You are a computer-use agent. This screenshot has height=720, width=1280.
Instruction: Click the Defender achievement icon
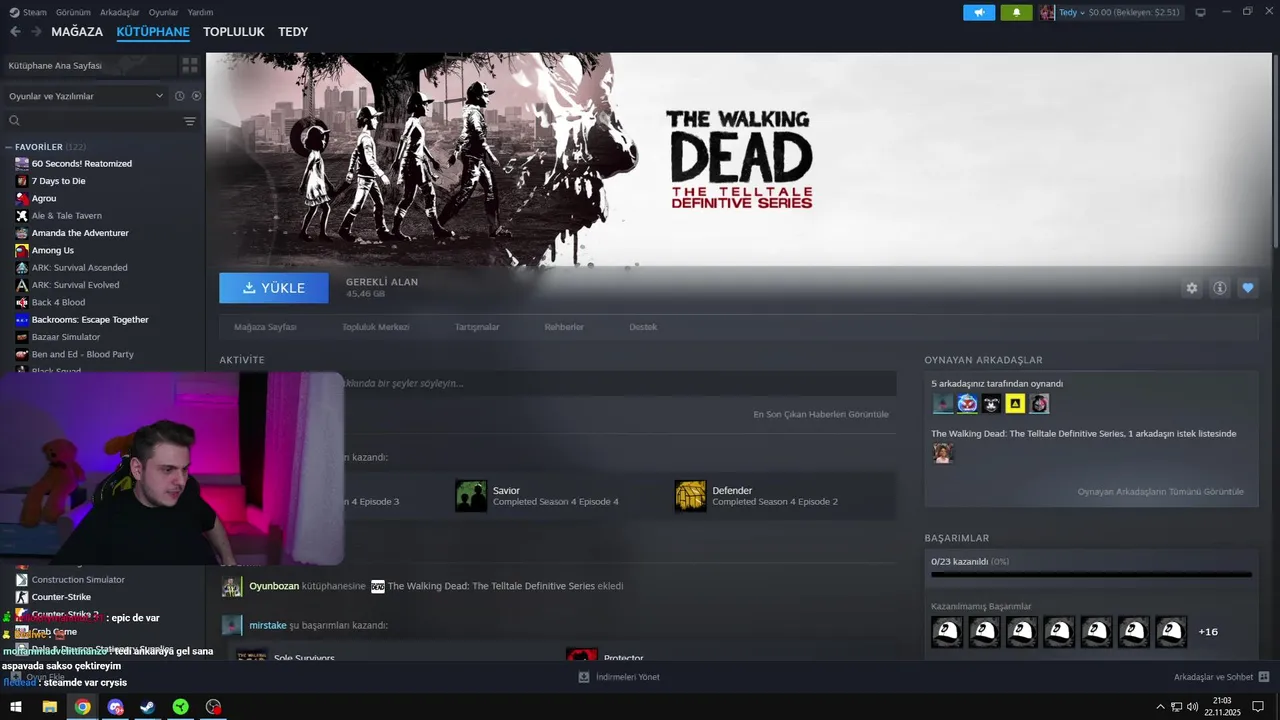tap(690, 495)
